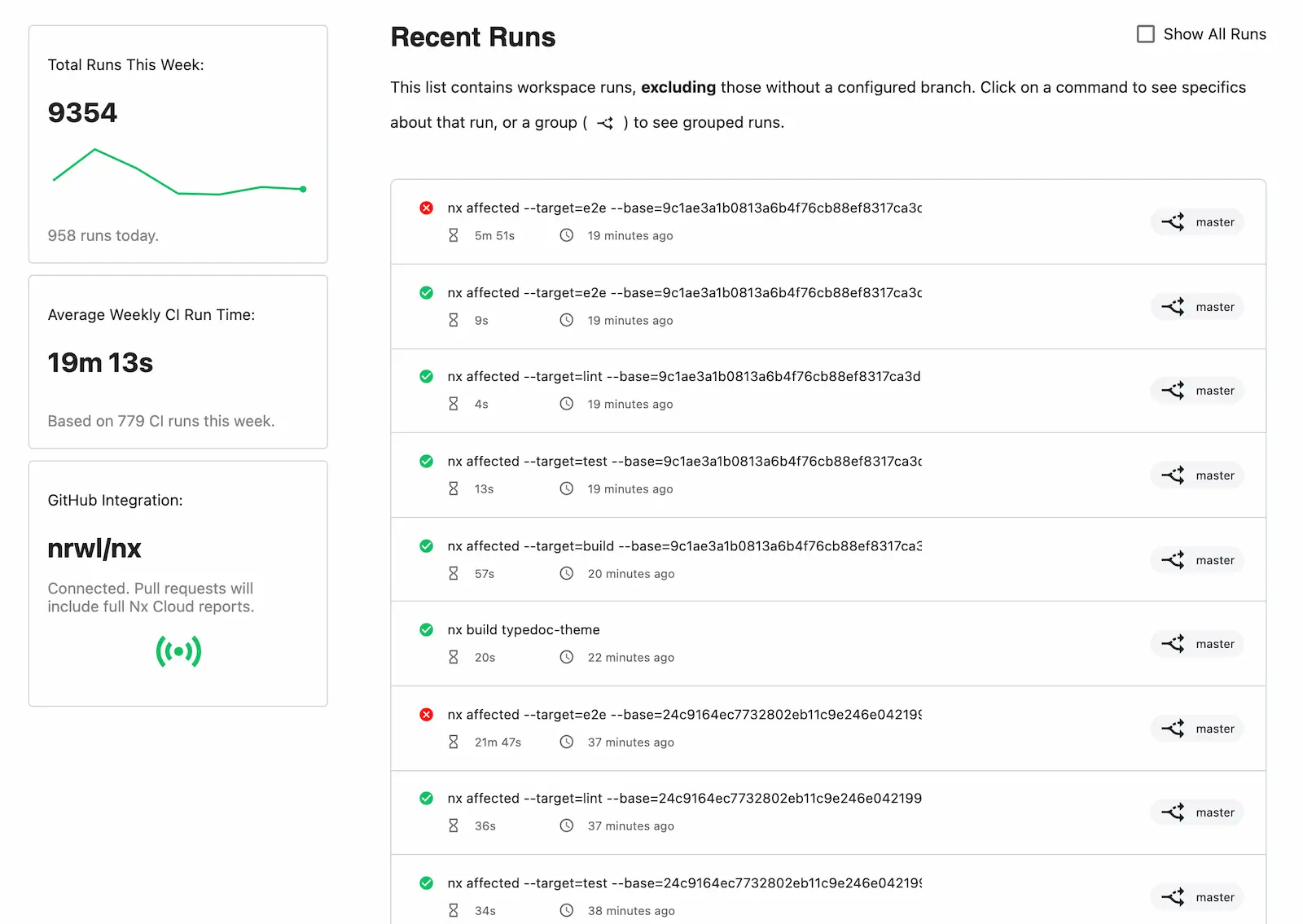Screen dimensions: 1303x924
Task: Click the green success icon on the 9s e2e run
Action: tap(426, 293)
